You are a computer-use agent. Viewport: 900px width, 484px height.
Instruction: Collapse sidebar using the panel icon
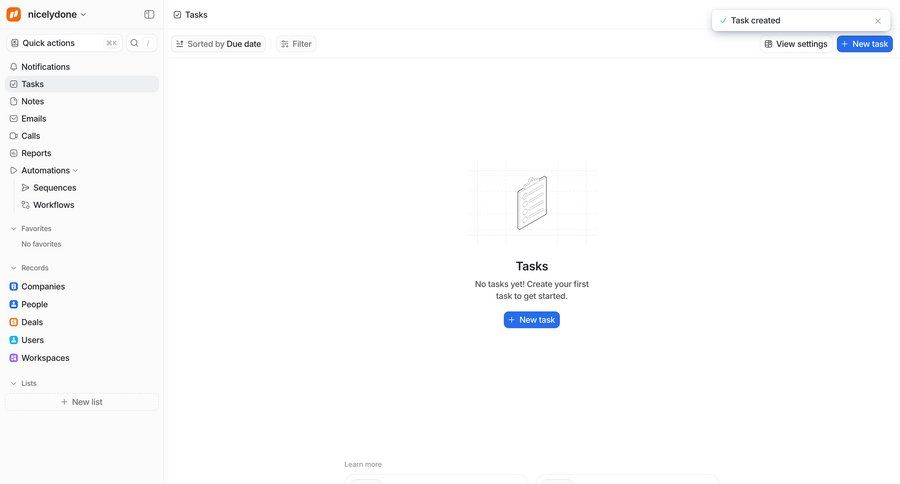click(149, 14)
